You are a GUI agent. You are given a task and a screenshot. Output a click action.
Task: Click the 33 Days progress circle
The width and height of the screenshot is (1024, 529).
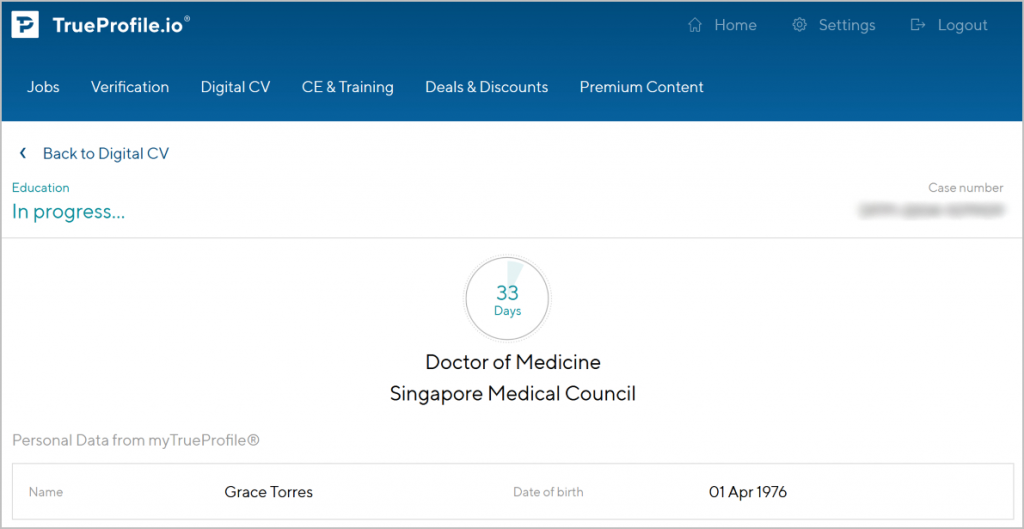(x=507, y=298)
